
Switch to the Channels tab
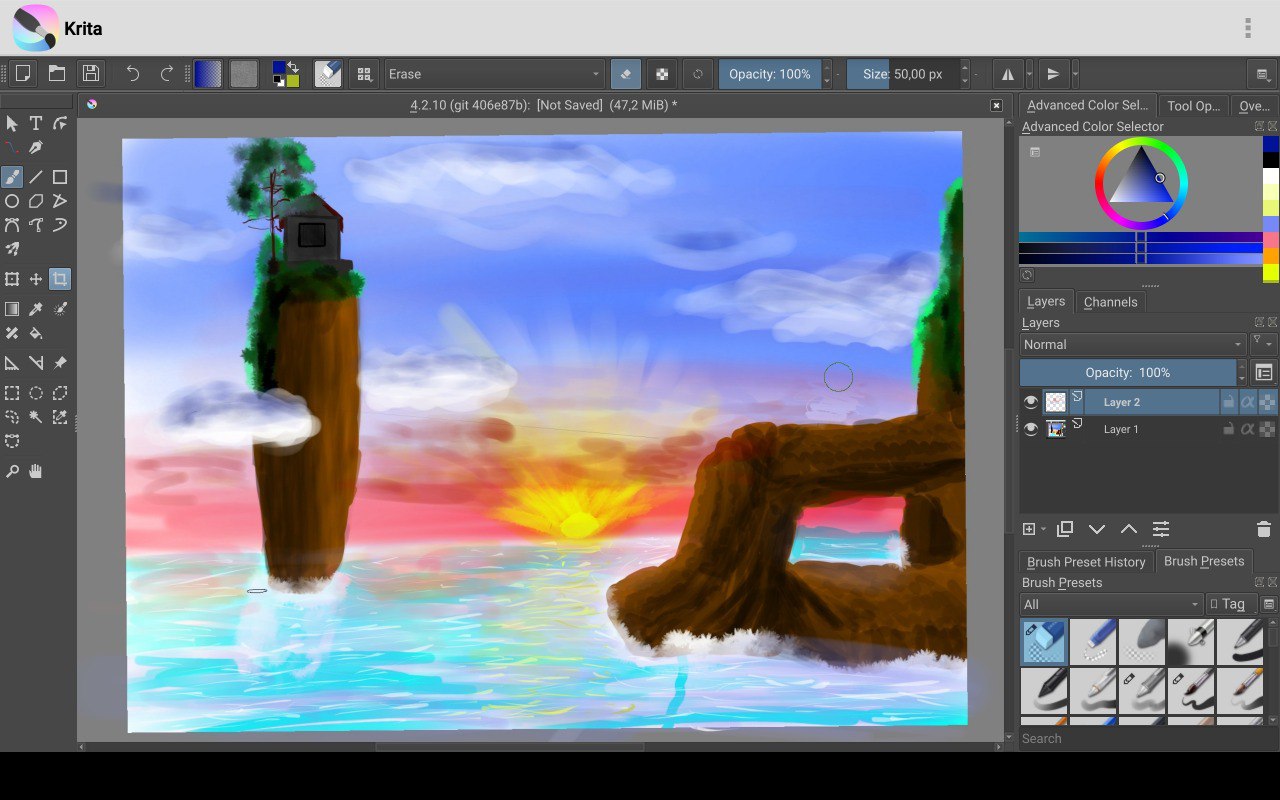tap(1110, 301)
